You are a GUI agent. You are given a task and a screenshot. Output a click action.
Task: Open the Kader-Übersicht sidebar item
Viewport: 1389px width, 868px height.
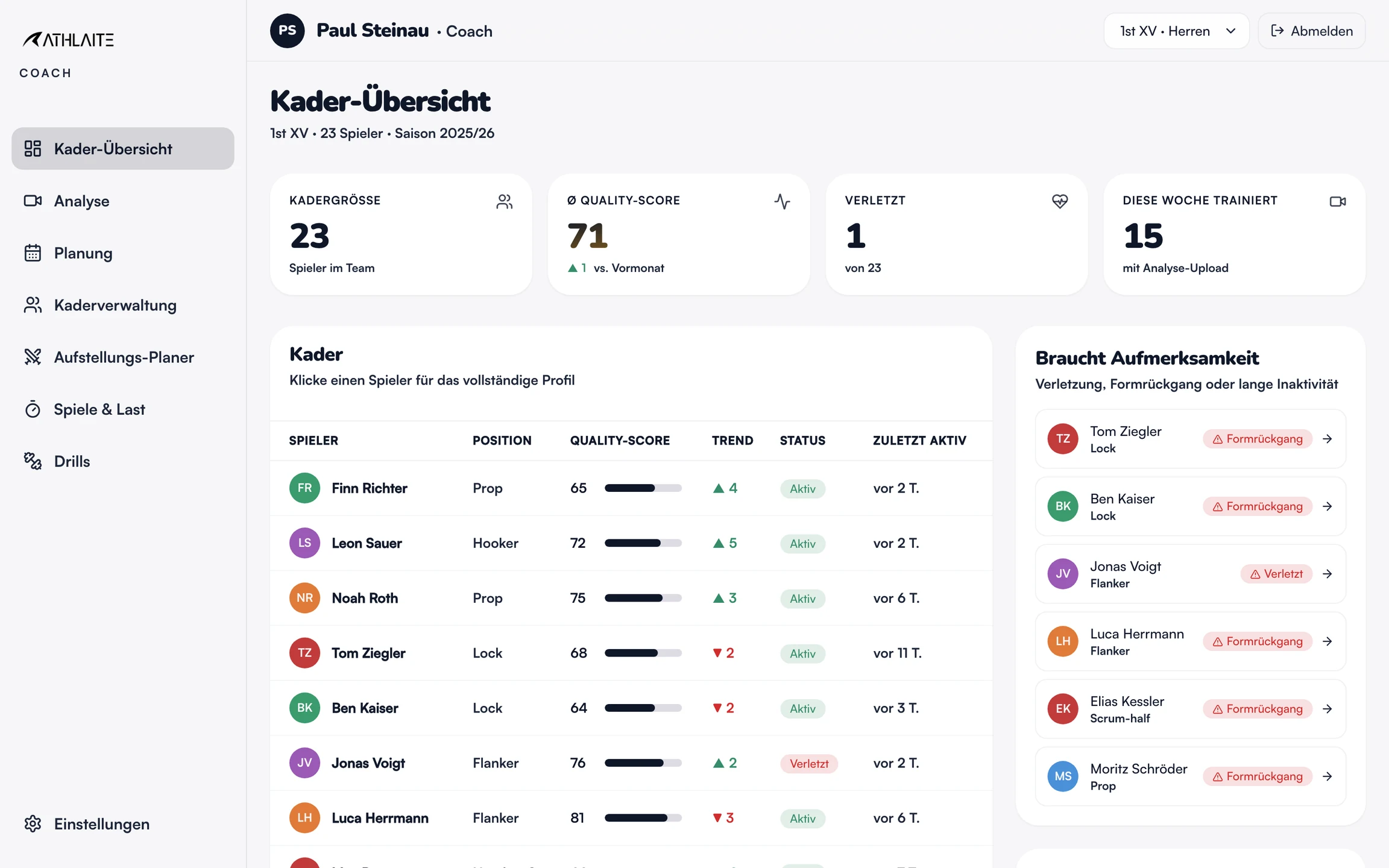(x=123, y=148)
